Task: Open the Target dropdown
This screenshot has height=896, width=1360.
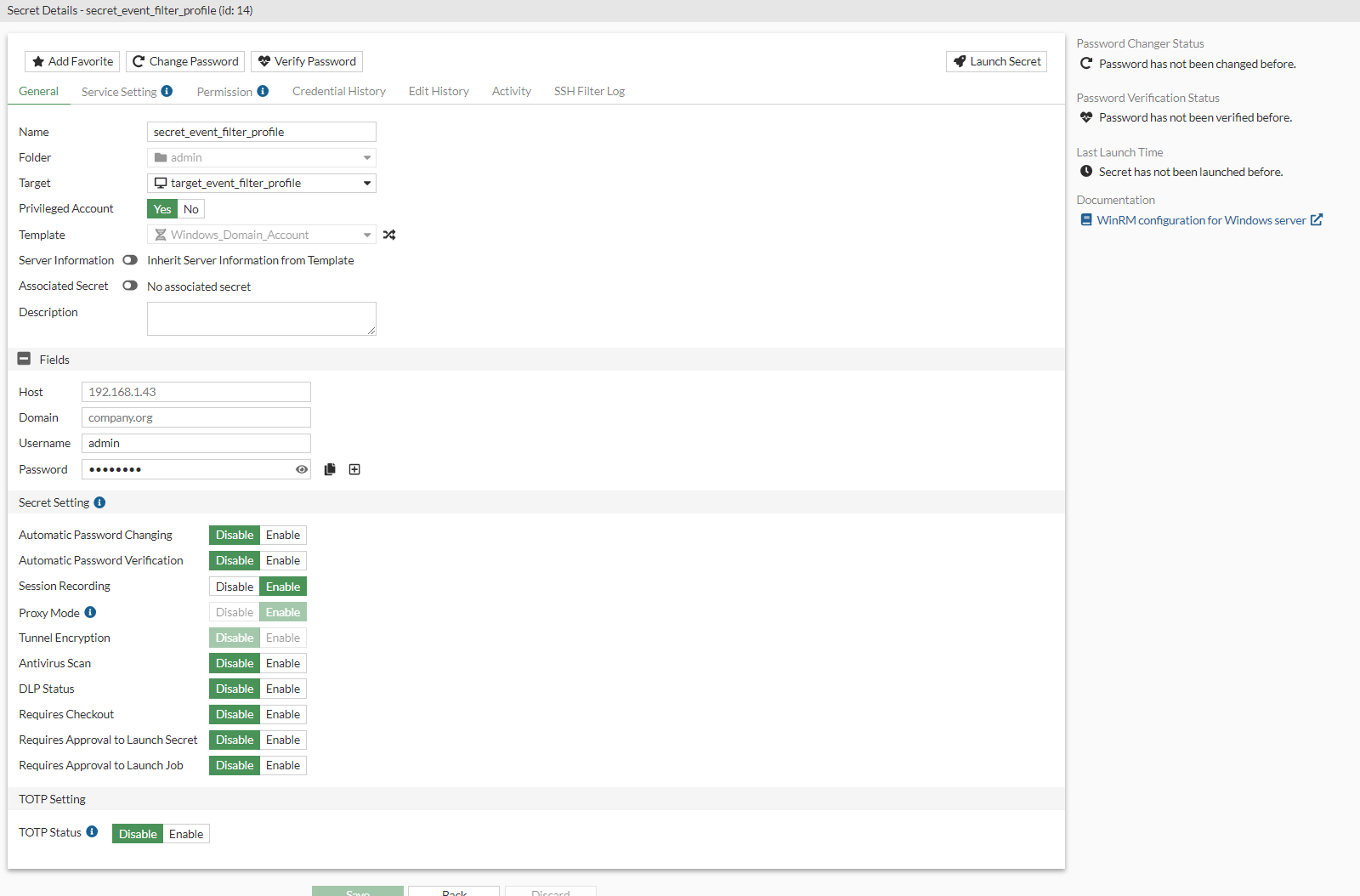Action: 366,183
